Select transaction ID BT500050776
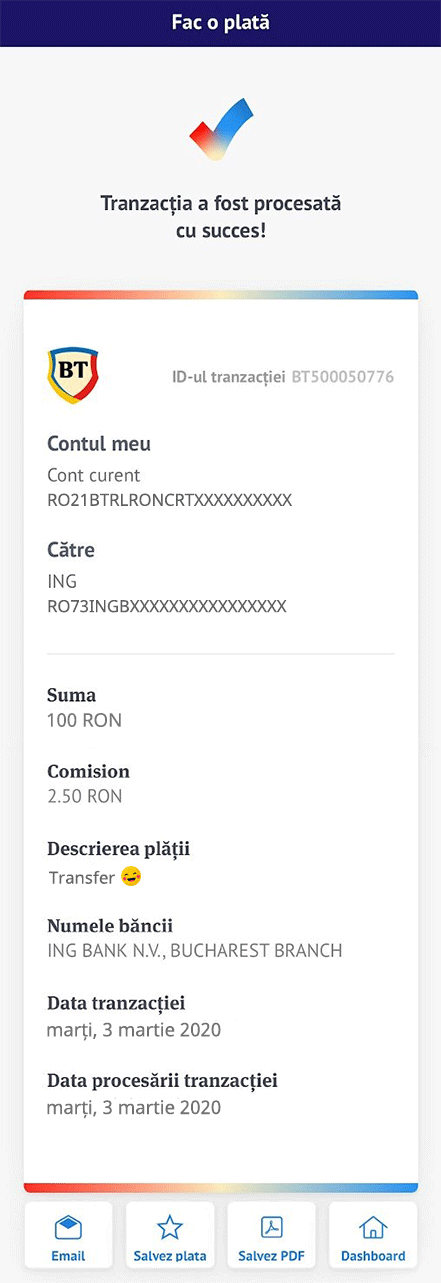 342,377
